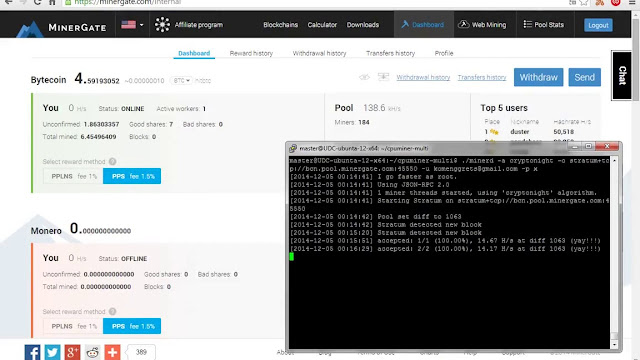Open the Chat side panel

622,76
